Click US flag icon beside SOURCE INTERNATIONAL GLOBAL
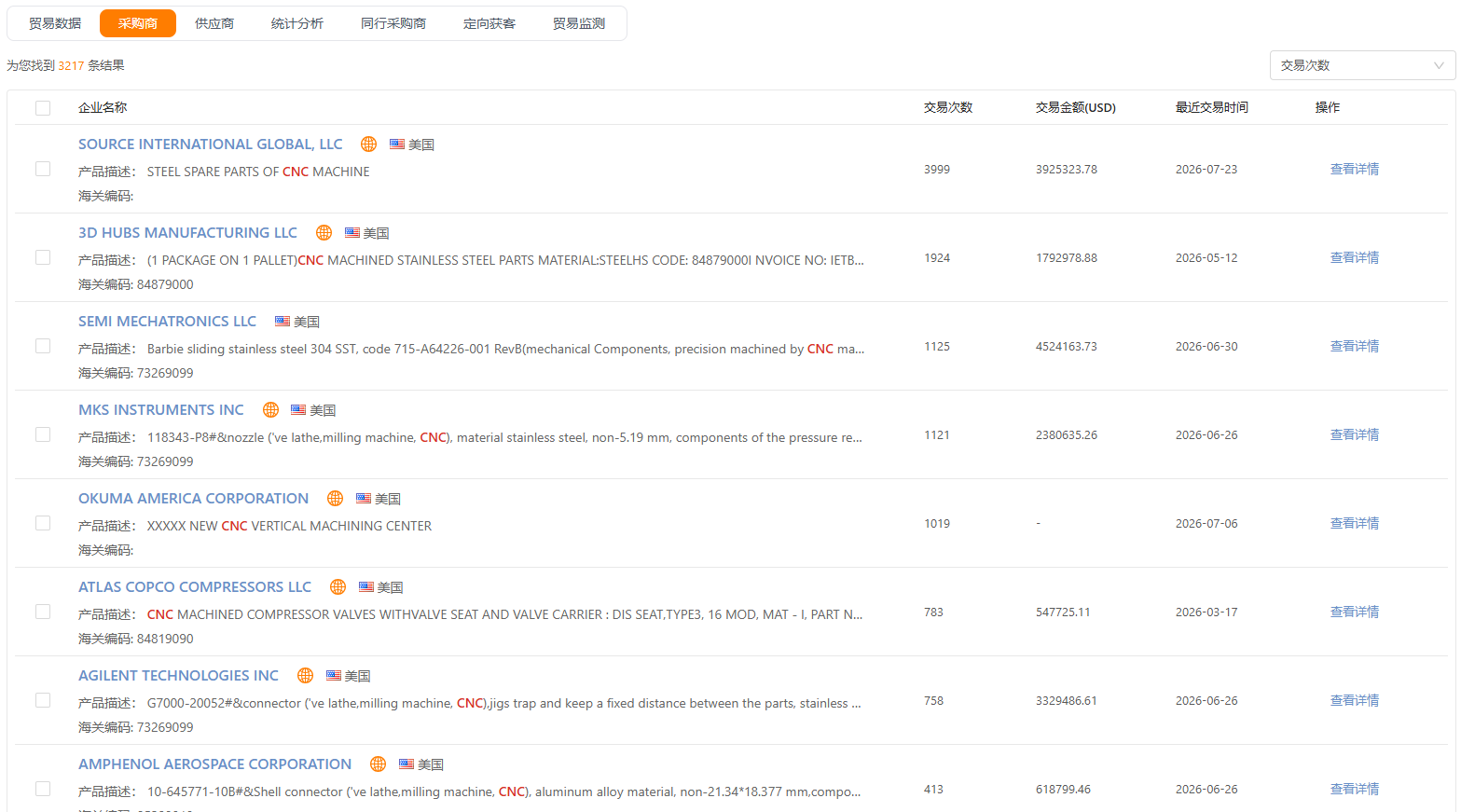1461x812 pixels. [x=397, y=145]
